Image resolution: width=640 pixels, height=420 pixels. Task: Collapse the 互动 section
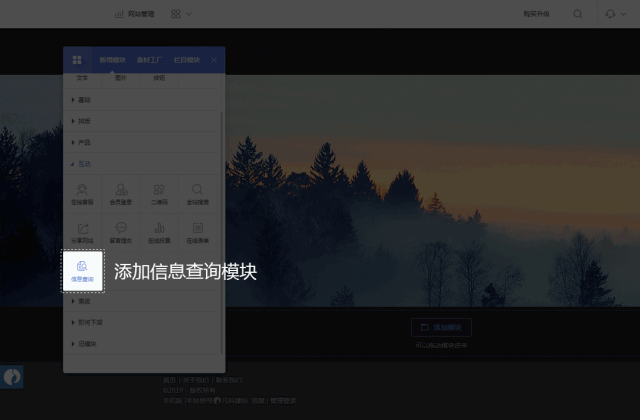tap(85, 163)
